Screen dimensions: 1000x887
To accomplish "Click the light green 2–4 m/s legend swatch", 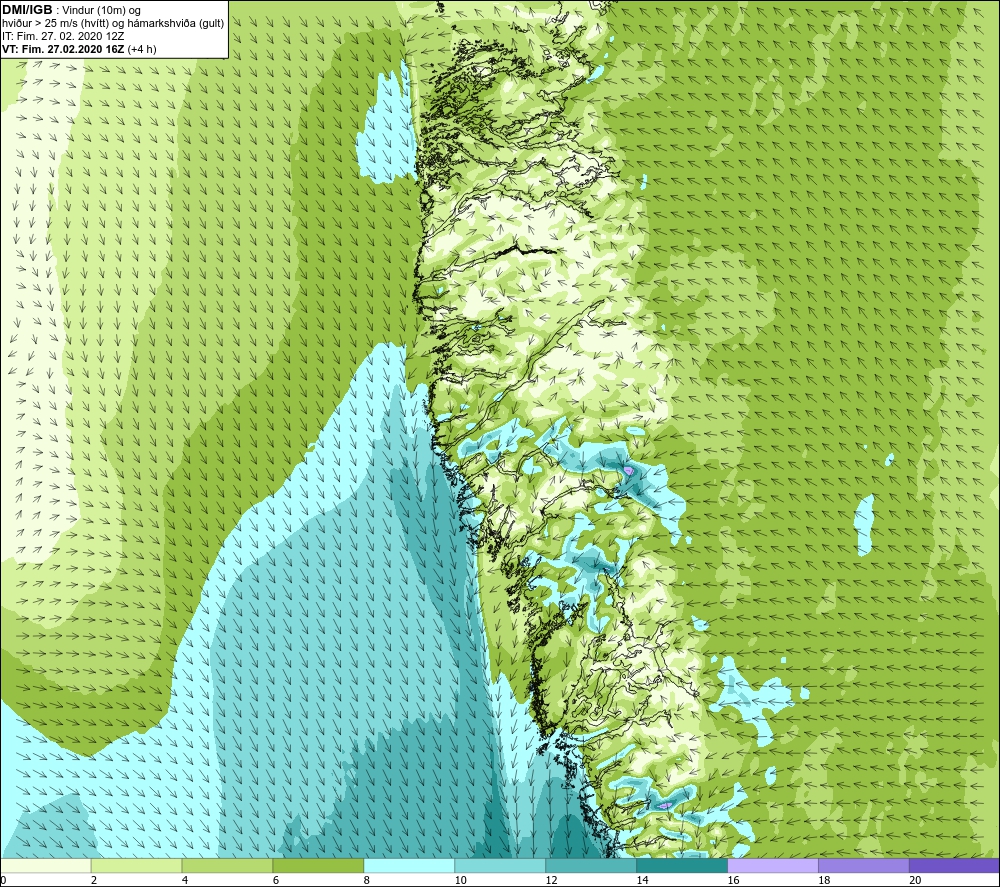I will coord(136,866).
